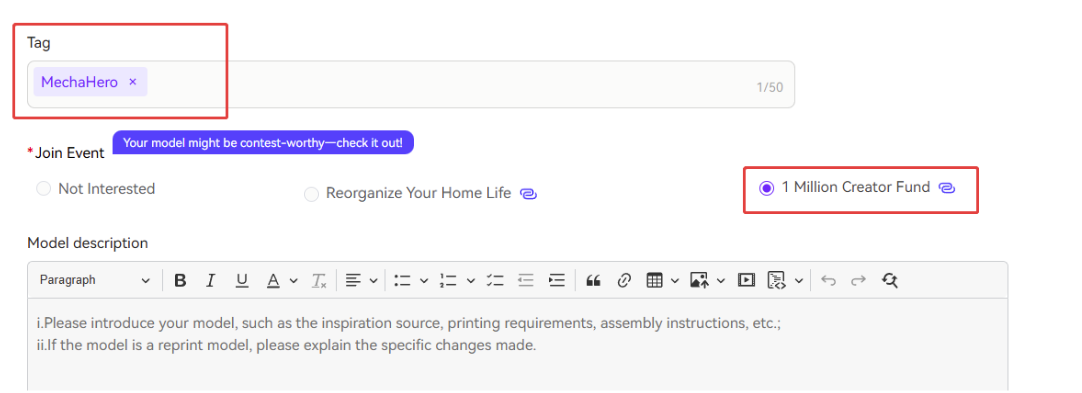
Task: Click inside the model description text area
Action: 518,345
